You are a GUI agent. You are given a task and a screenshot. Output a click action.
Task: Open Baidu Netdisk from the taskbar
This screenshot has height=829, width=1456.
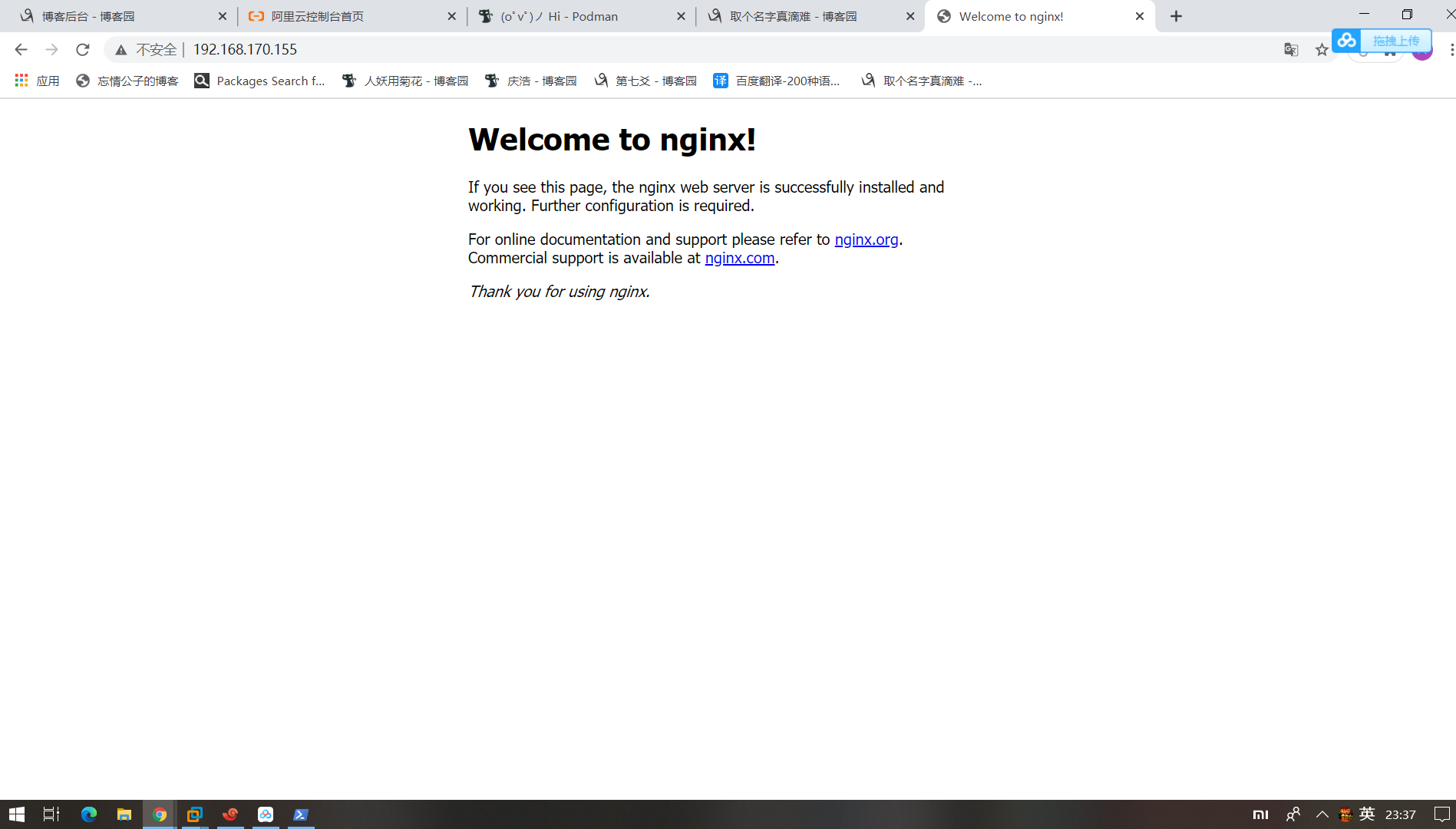pos(266,814)
